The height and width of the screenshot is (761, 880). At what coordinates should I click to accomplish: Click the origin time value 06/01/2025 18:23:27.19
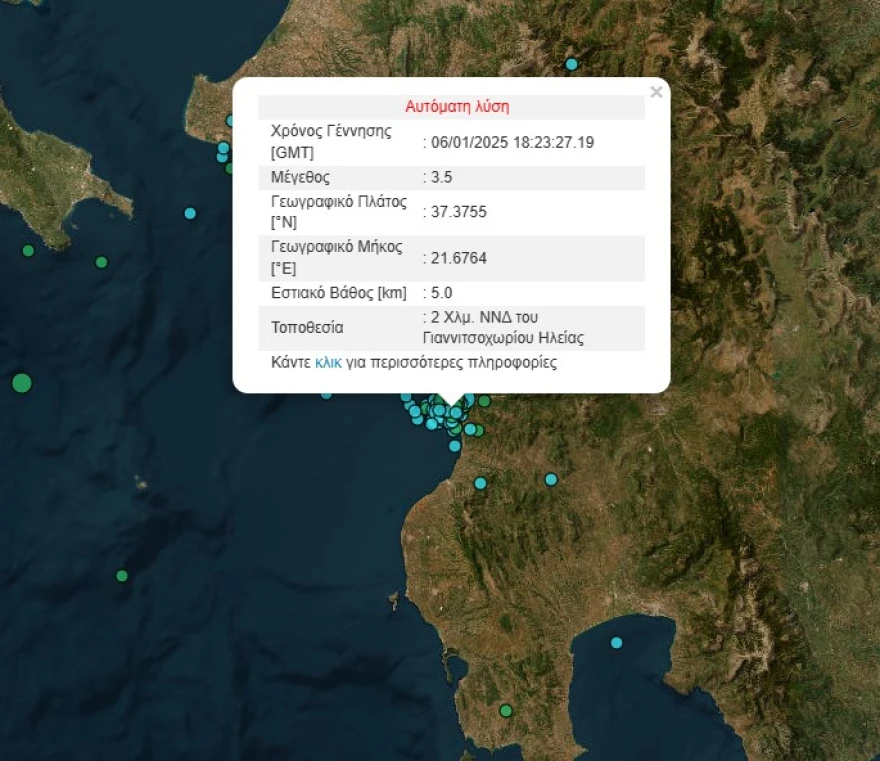click(x=512, y=142)
